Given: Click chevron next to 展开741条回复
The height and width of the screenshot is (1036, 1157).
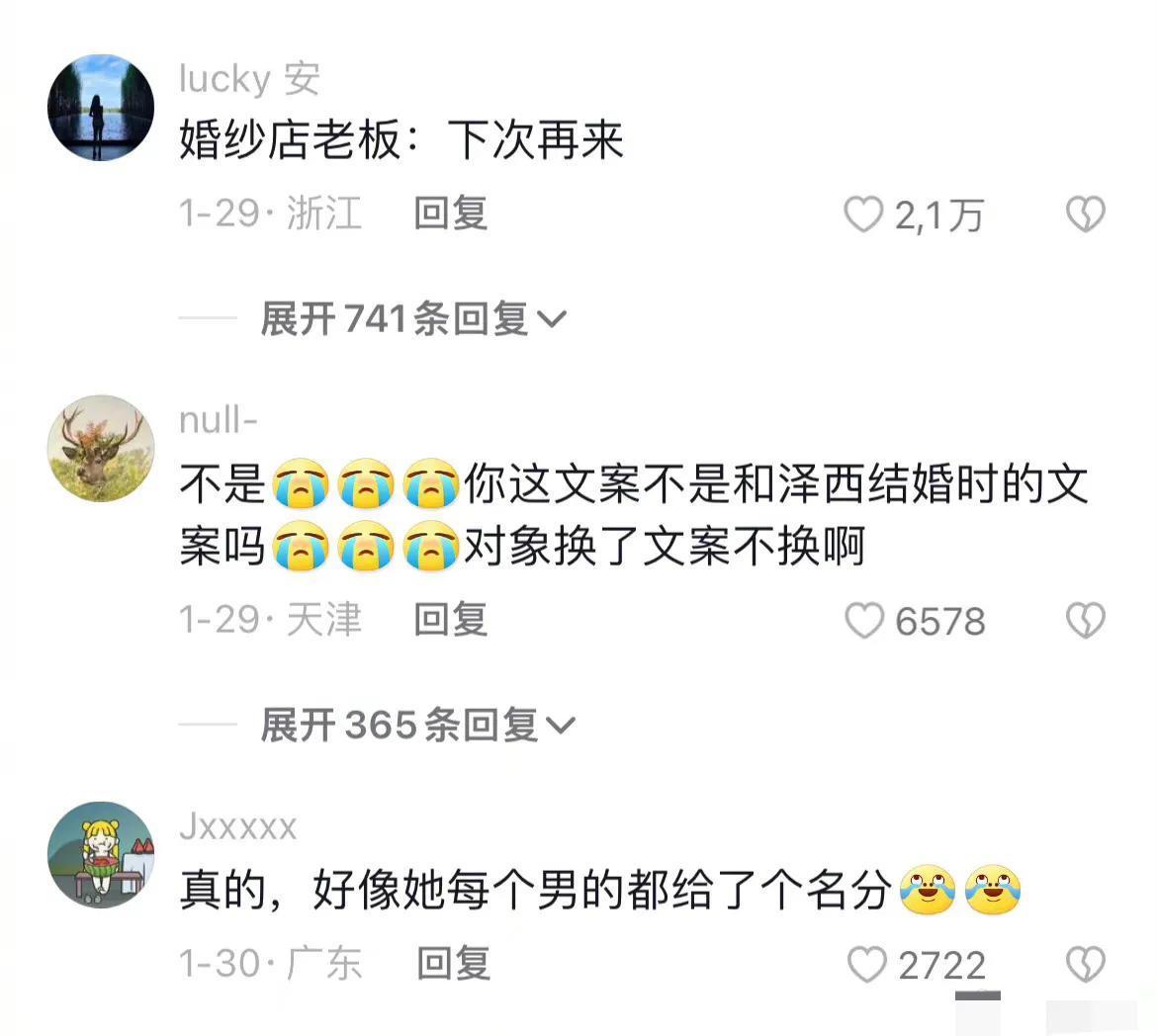Looking at the screenshot, I should (x=552, y=319).
